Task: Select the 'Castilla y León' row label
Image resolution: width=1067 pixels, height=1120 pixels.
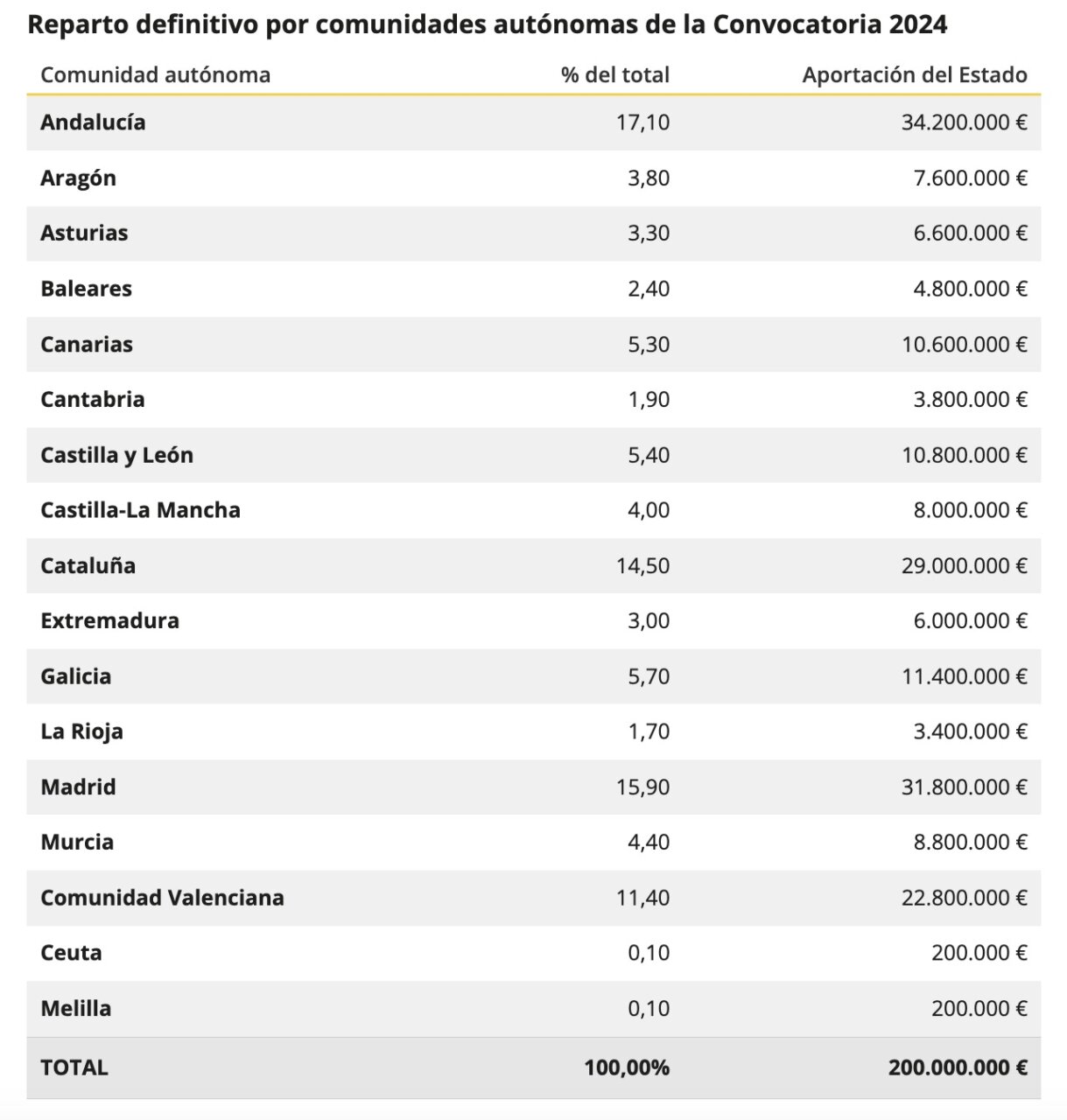Action: pos(116,455)
